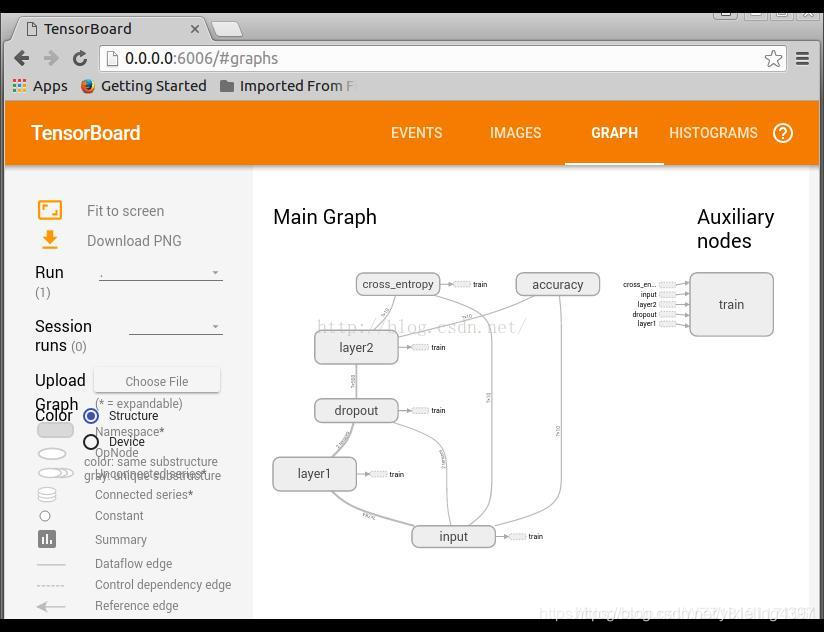Close the TensorBoard browser tab
The image size is (824, 632).
pos(194,29)
